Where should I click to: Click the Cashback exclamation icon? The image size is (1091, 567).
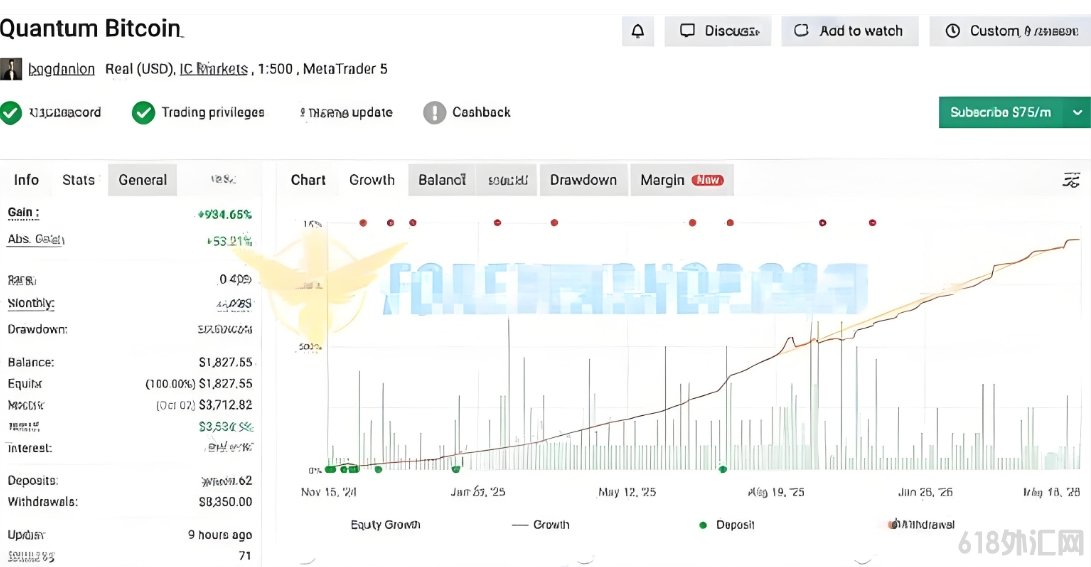tap(434, 113)
